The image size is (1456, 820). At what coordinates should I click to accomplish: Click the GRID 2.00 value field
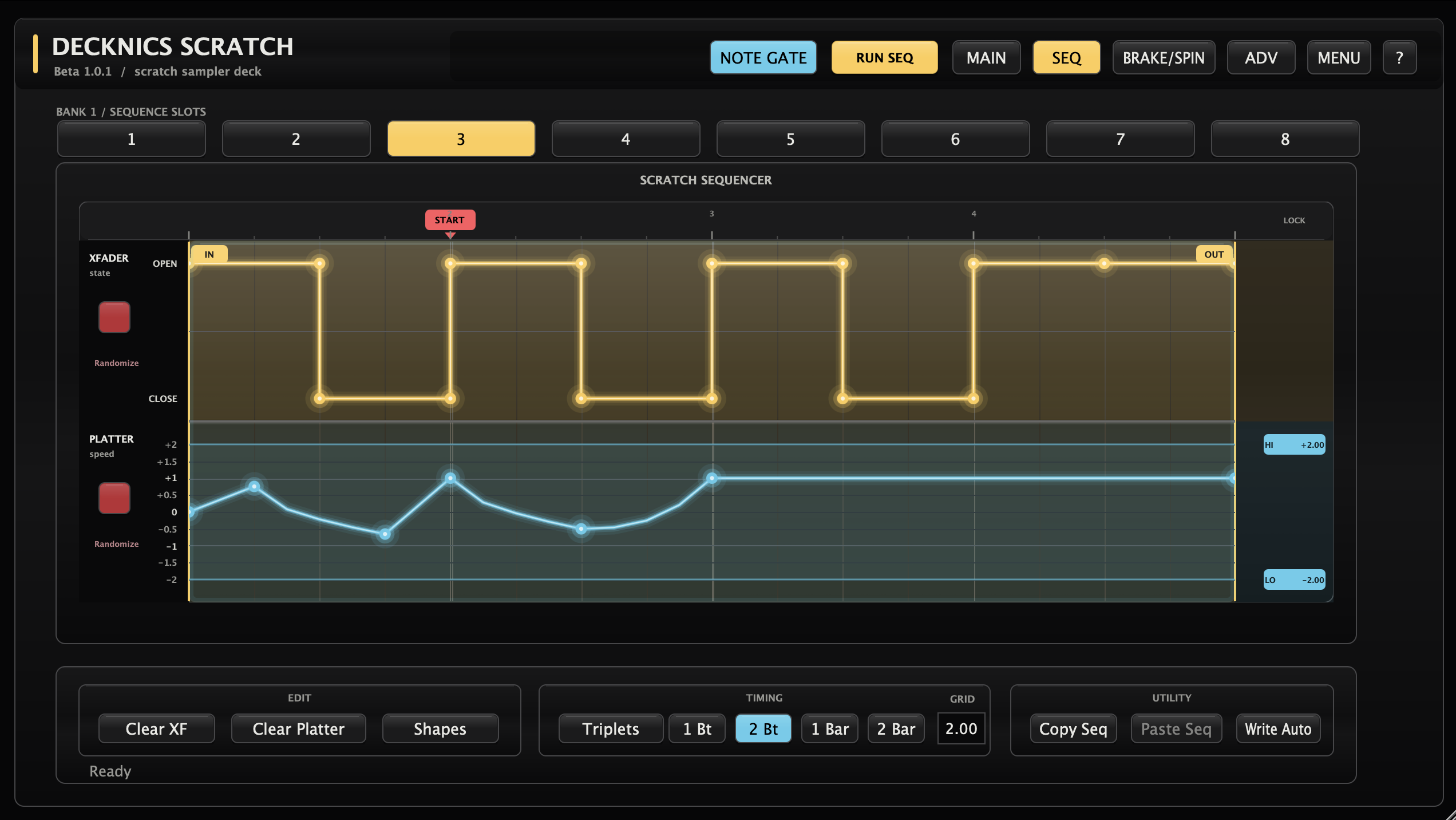(x=961, y=729)
